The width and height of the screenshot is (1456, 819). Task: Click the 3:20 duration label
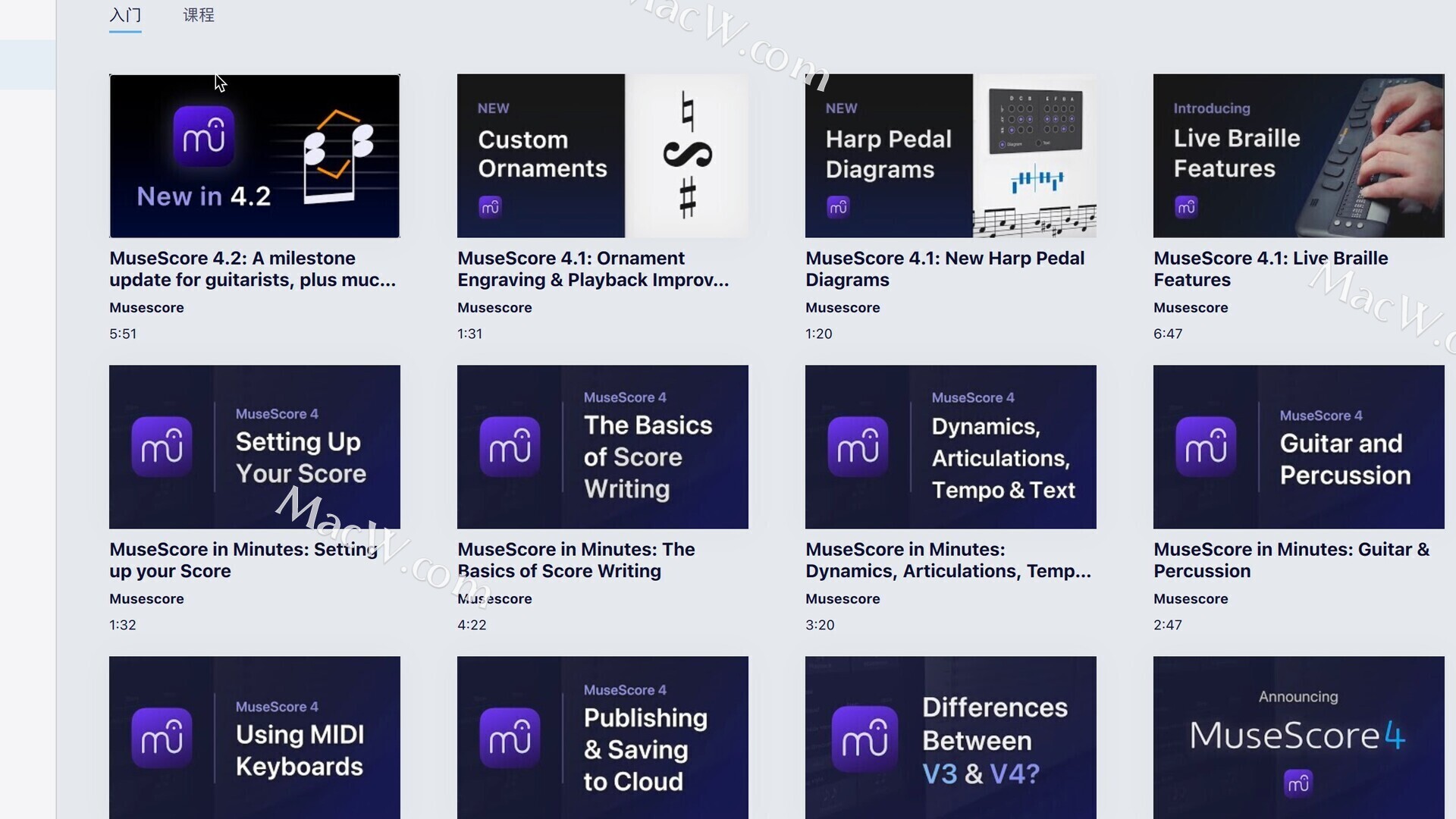tap(820, 625)
